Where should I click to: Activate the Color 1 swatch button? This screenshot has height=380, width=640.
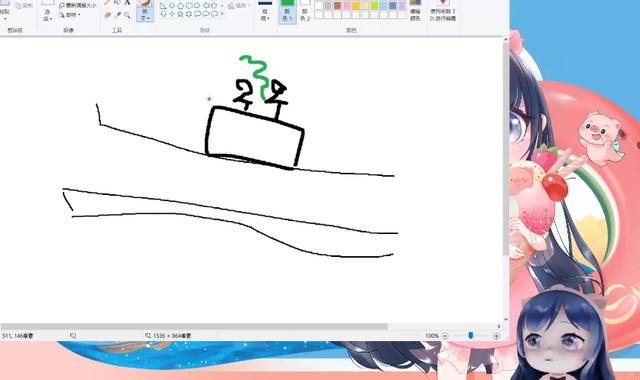[x=287, y=11]
